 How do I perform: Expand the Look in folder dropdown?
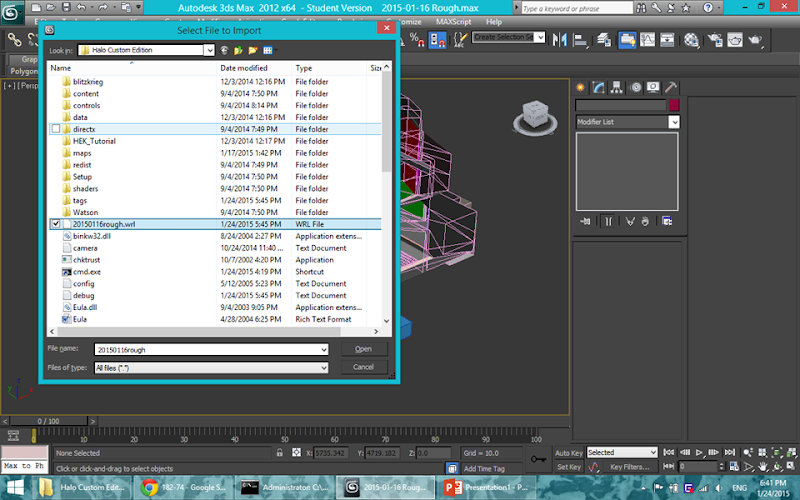209,50
